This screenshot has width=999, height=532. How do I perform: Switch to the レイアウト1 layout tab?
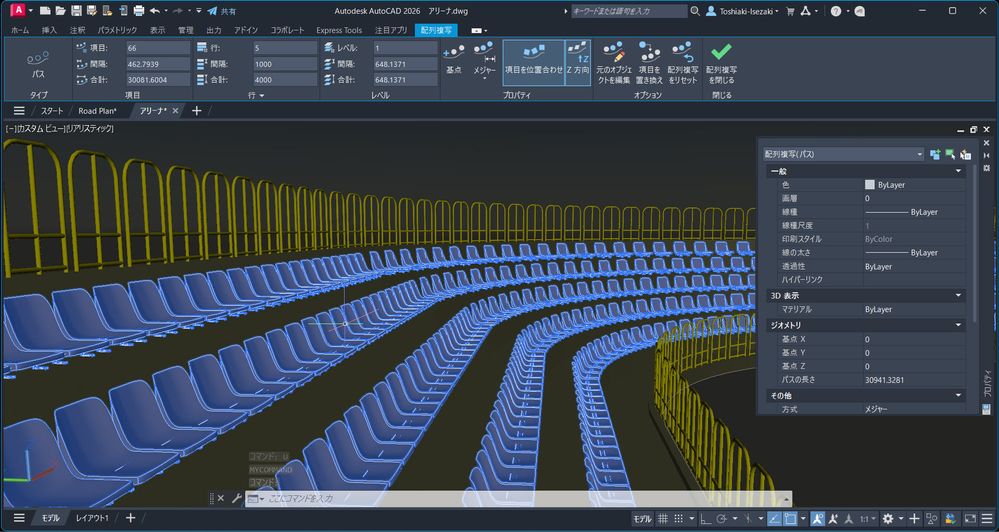click(x=92, y=519)
